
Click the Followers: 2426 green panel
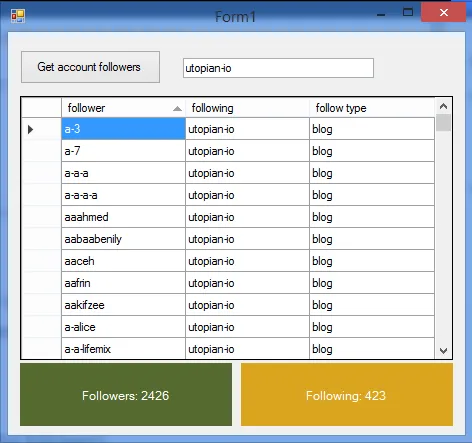point(126,395)
